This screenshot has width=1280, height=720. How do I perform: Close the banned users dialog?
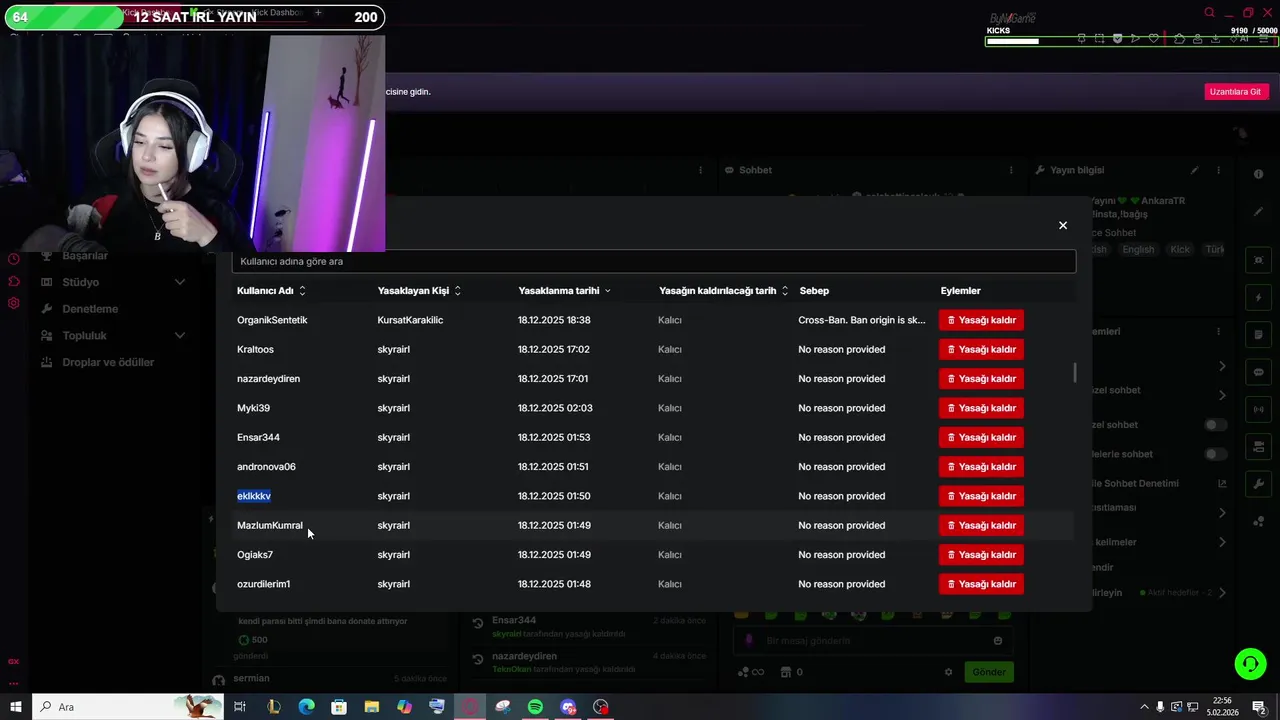[1063, 225]
